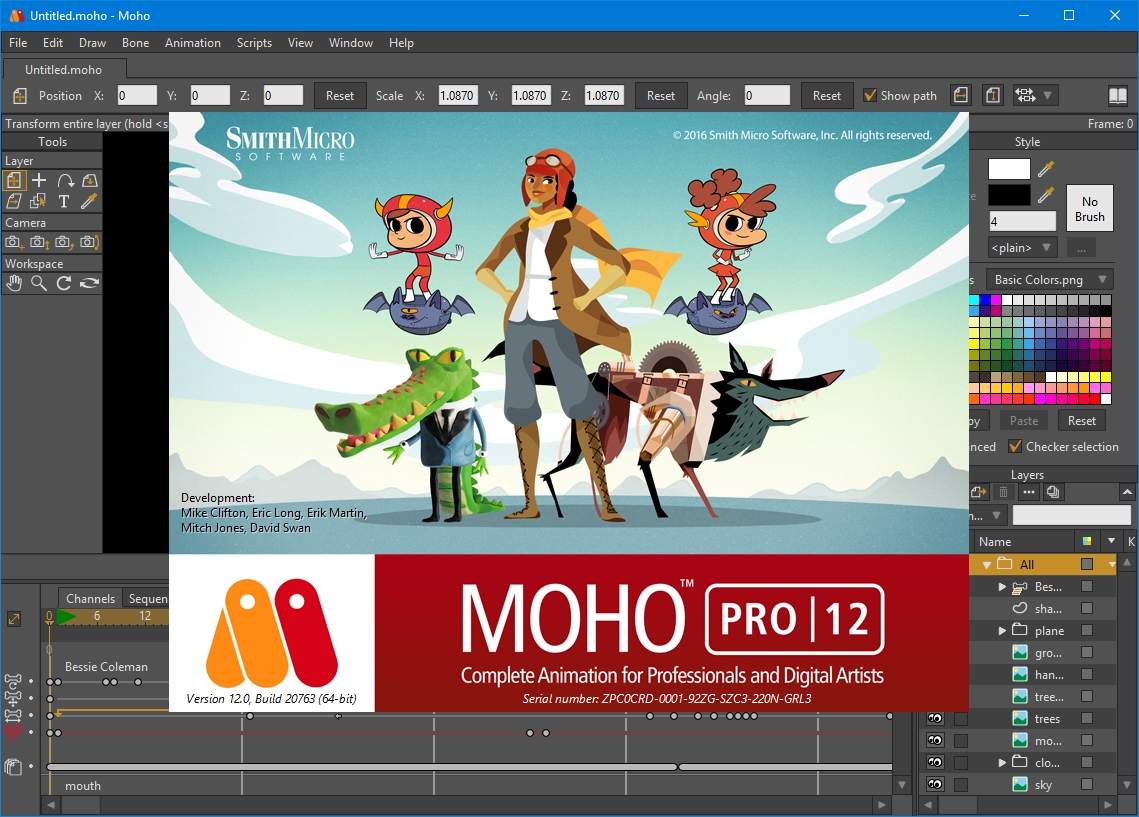Toggle the eye next to the clo... layer
The width and height of the screenshot is (1139, 817).
(x=935, y=763)
